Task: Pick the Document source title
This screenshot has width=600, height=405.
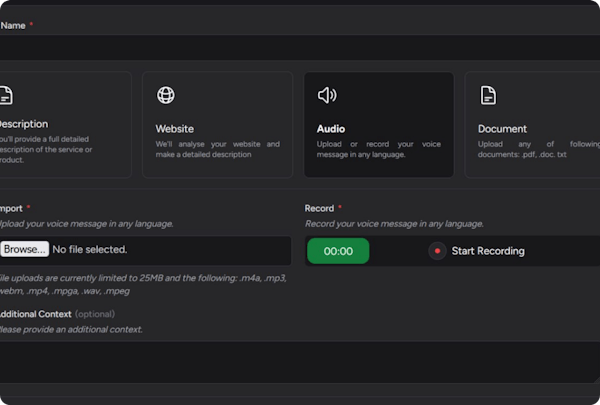Action: coord(502,129)
